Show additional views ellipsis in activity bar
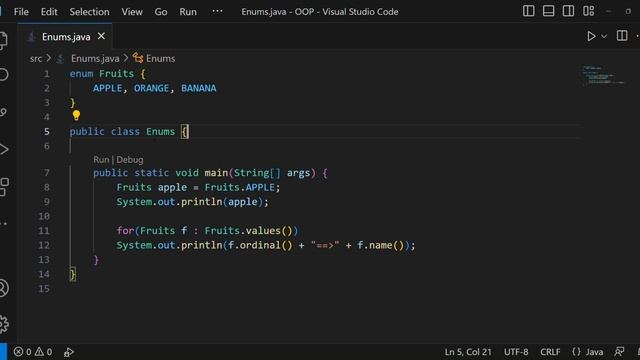This screenshot has width=640, height=360. coord(4,224)
